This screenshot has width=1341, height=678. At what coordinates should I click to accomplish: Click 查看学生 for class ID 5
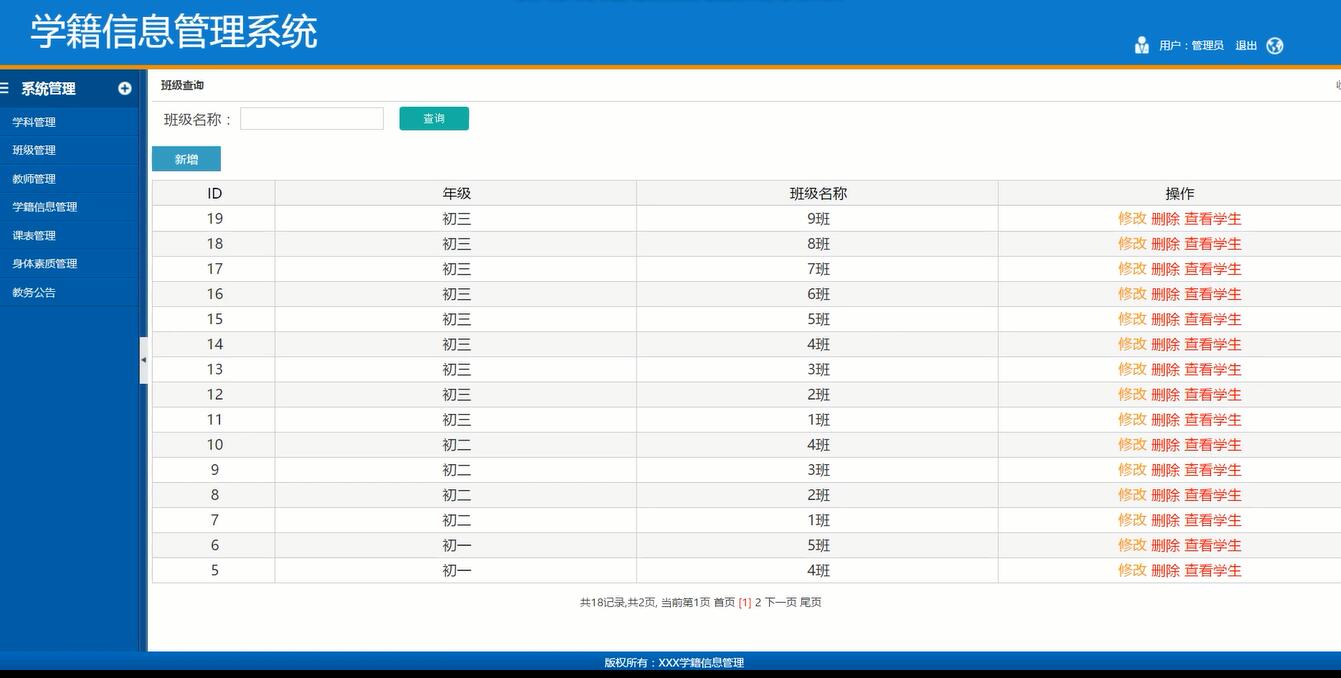pyautogui.click(x=1213, y=570)
